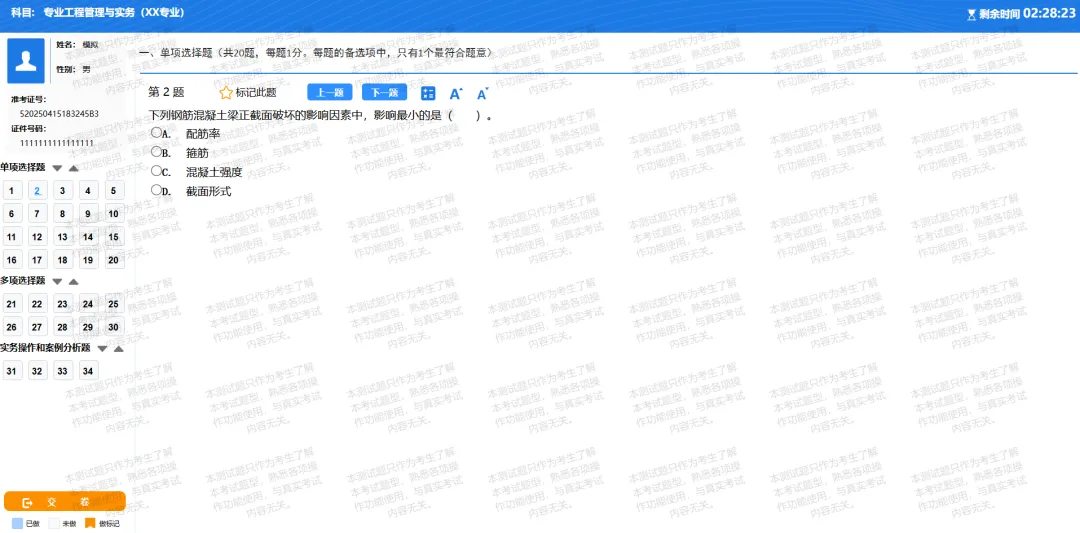Screen dimensions: 1080x533
Task: Jump to multiple-choice question 22
Action: [x=37, y=304]
